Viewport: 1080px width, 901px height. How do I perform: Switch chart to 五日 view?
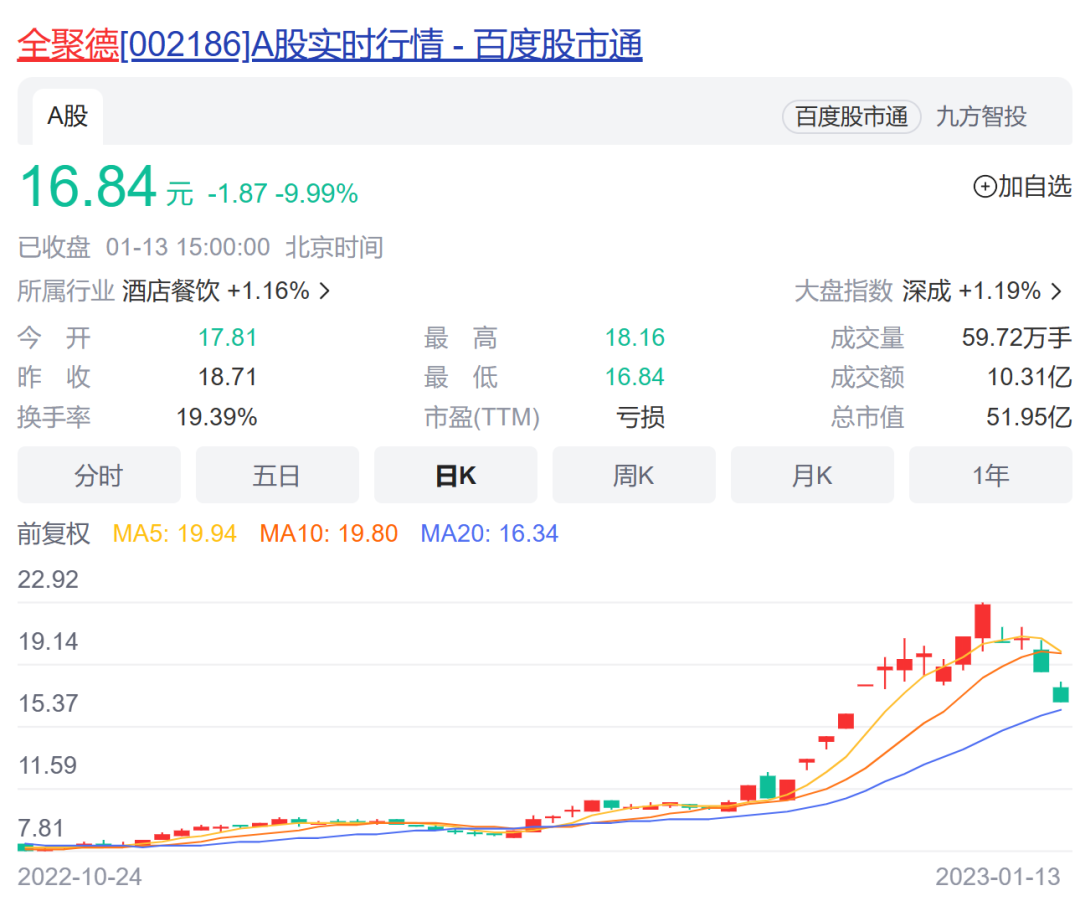[277, 475]
